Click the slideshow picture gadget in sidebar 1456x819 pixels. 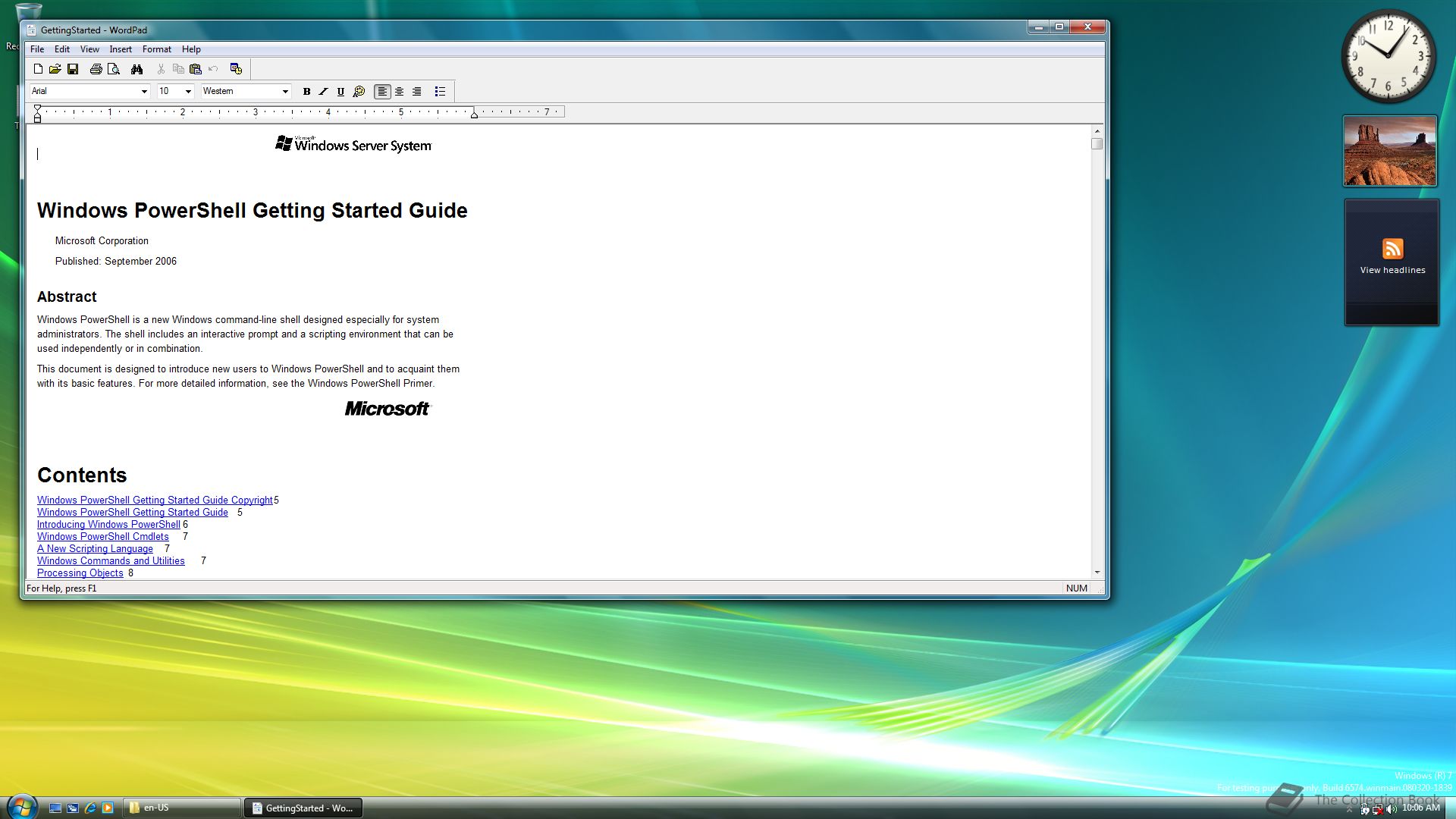1390,151
